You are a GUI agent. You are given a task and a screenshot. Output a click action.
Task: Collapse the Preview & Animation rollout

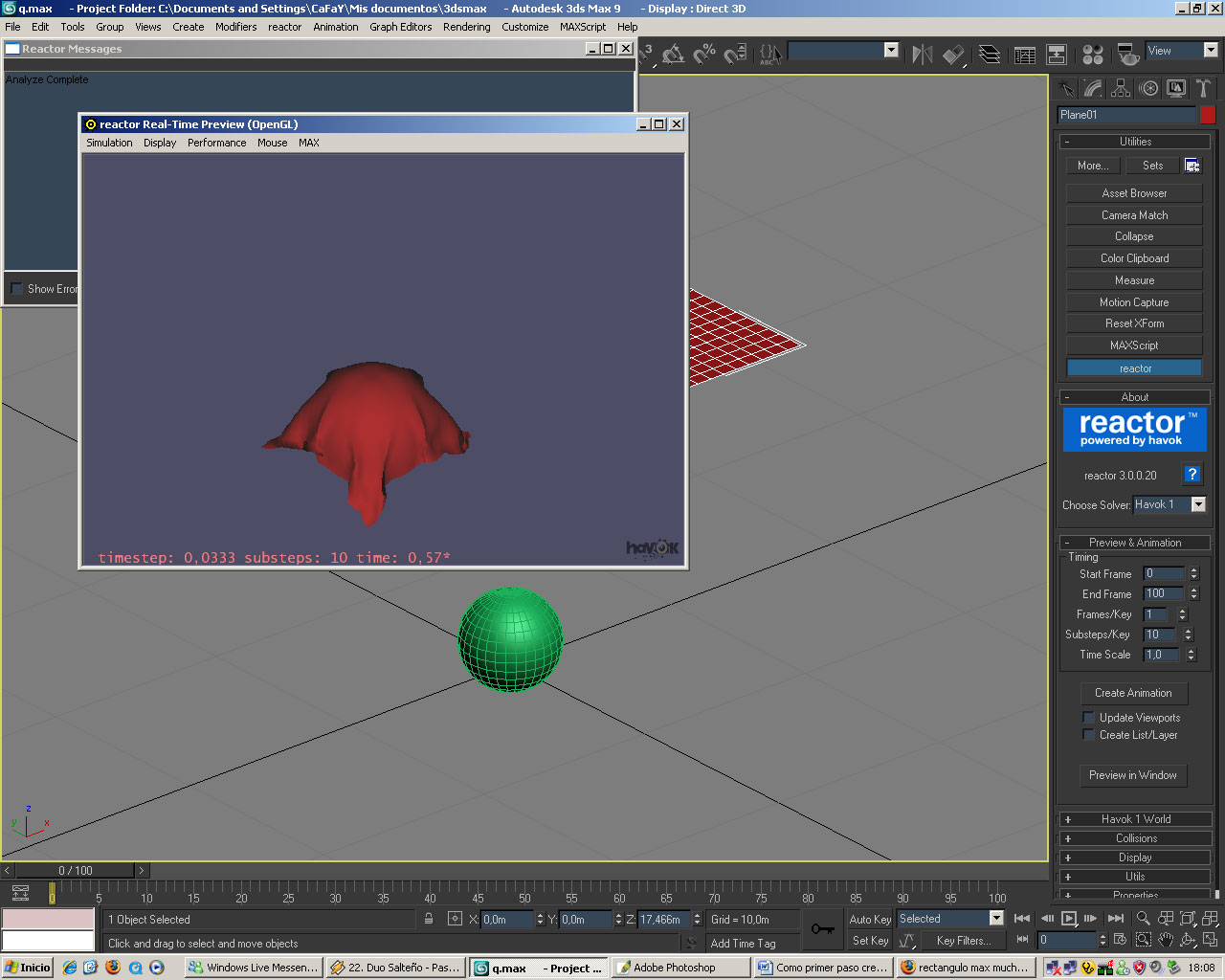click(x=1135, y=543)
